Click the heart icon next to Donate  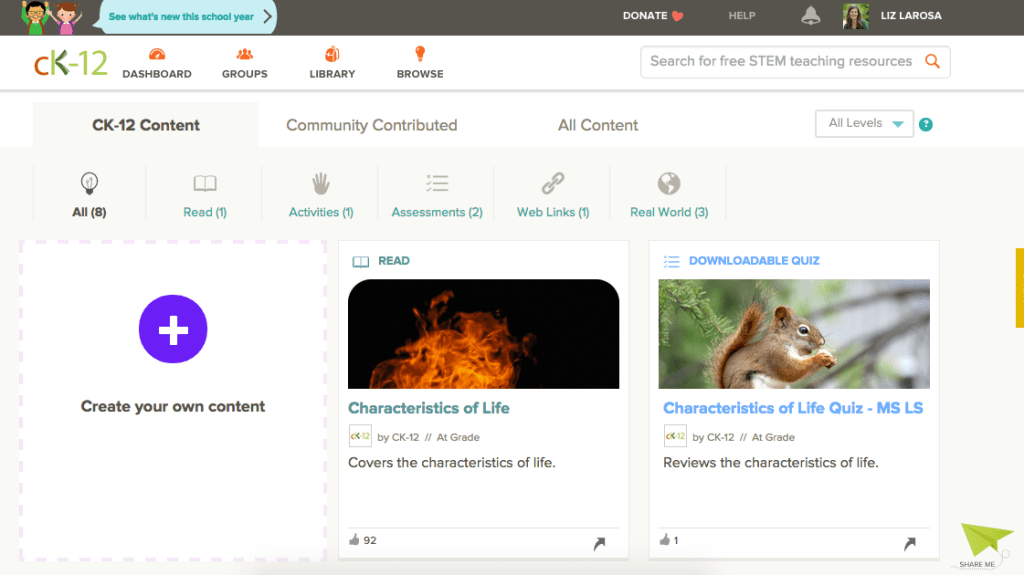[x=677, y=16]
